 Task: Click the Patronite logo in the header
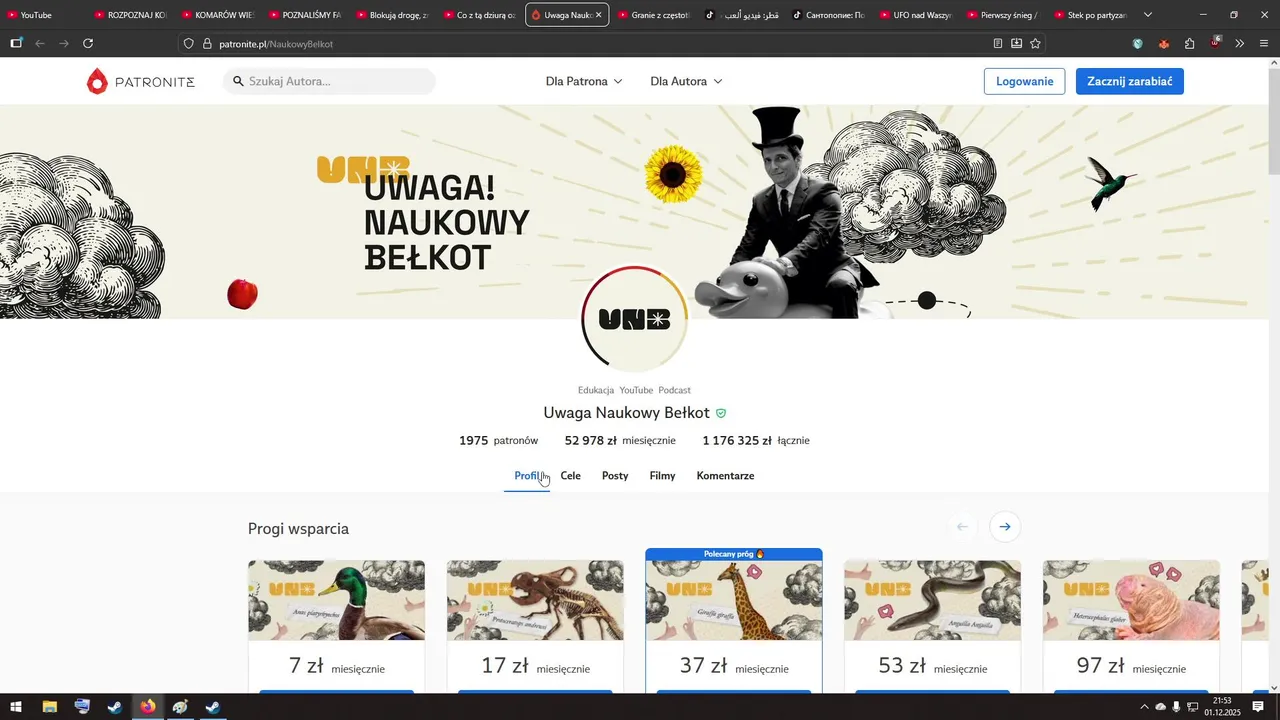pyautogui.click(x=141, y=82)
